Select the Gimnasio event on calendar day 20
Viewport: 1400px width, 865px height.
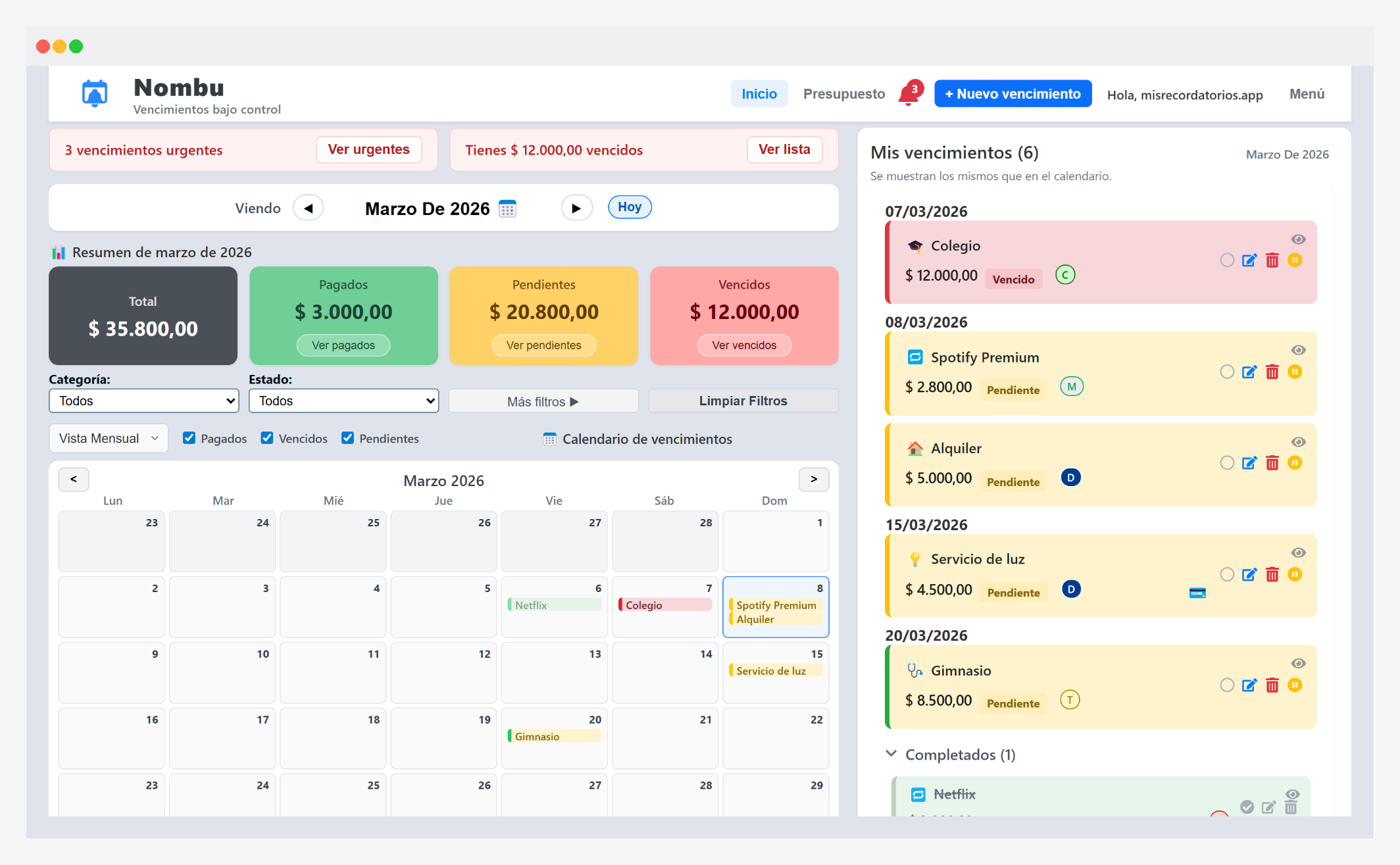(x=554, y=736)
